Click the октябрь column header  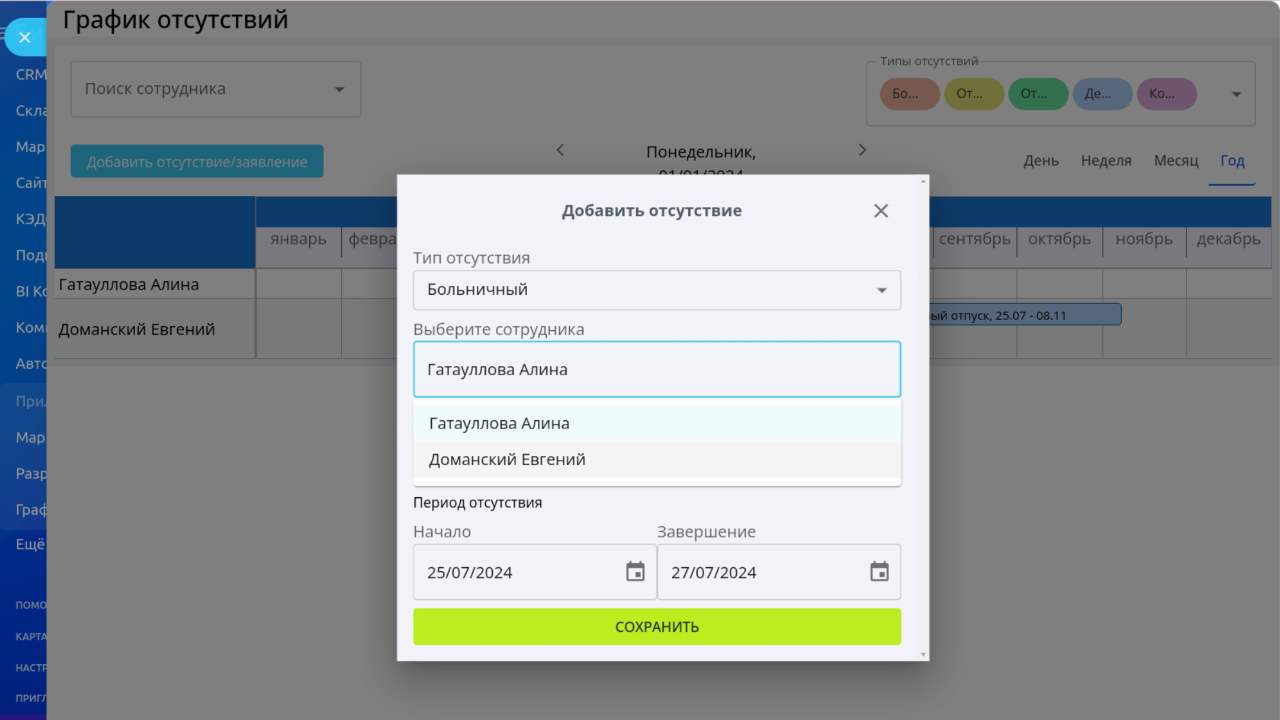1059,240
